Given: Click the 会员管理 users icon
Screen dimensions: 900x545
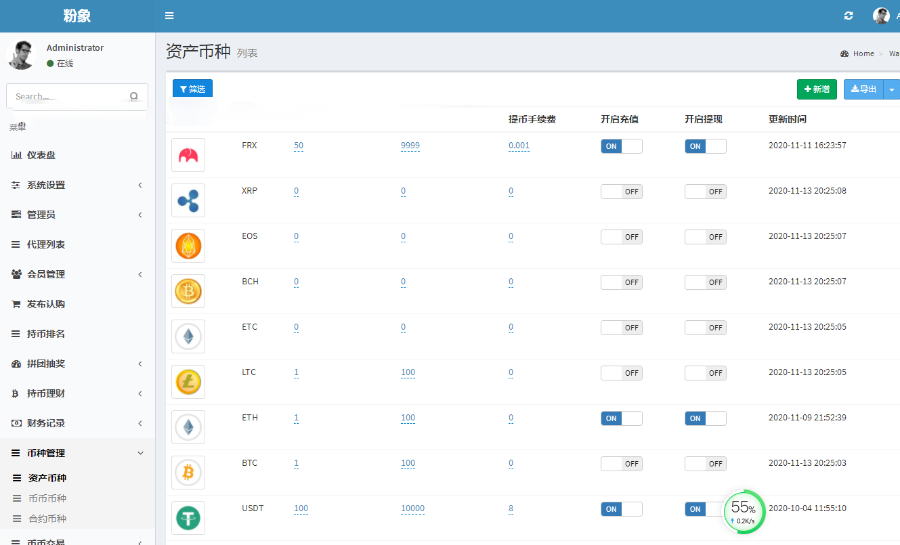Looking at the screenshot, I should click(x=16, y=274).
